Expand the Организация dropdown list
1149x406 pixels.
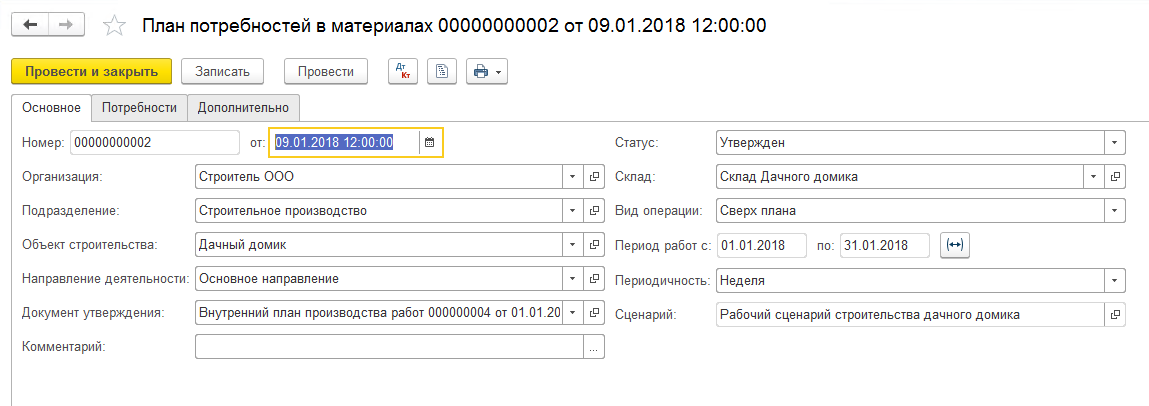573,177
